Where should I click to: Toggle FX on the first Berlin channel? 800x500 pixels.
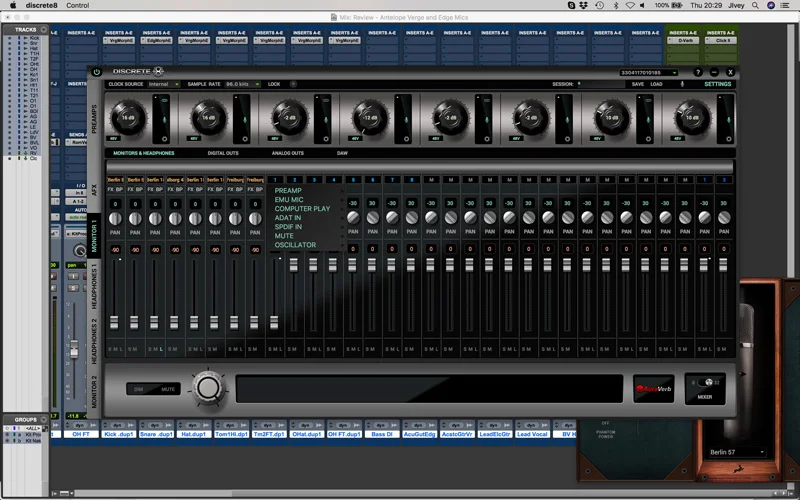point(111,189)
